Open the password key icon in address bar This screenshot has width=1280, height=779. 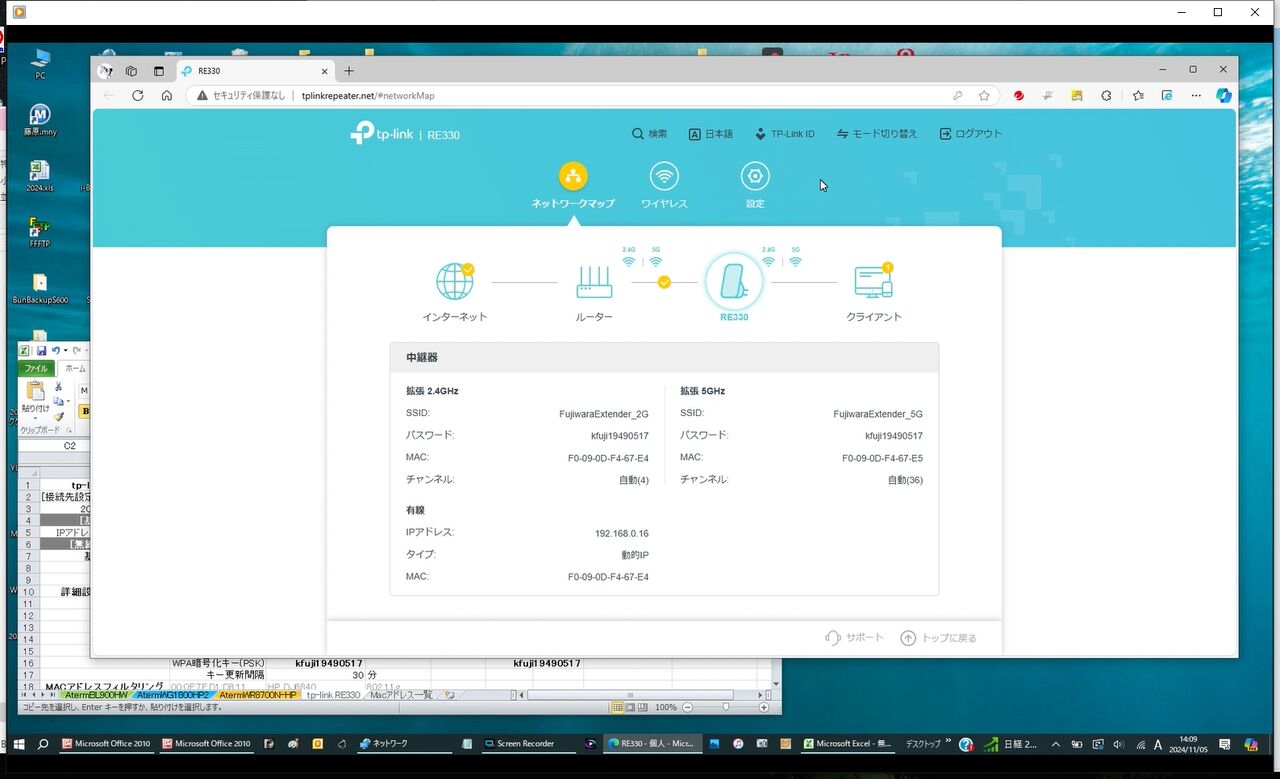click(x=957, y=96)
